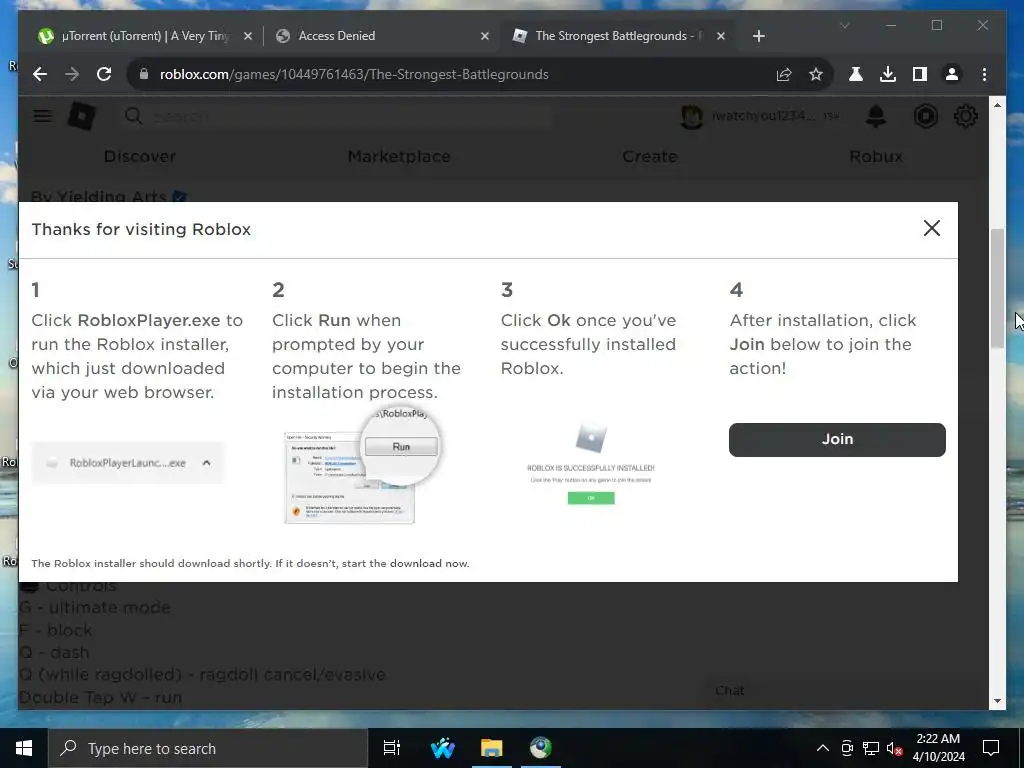Viewport: 1024px width, 768px height.
Task: Click the Join button
Action: pos(837,440)
